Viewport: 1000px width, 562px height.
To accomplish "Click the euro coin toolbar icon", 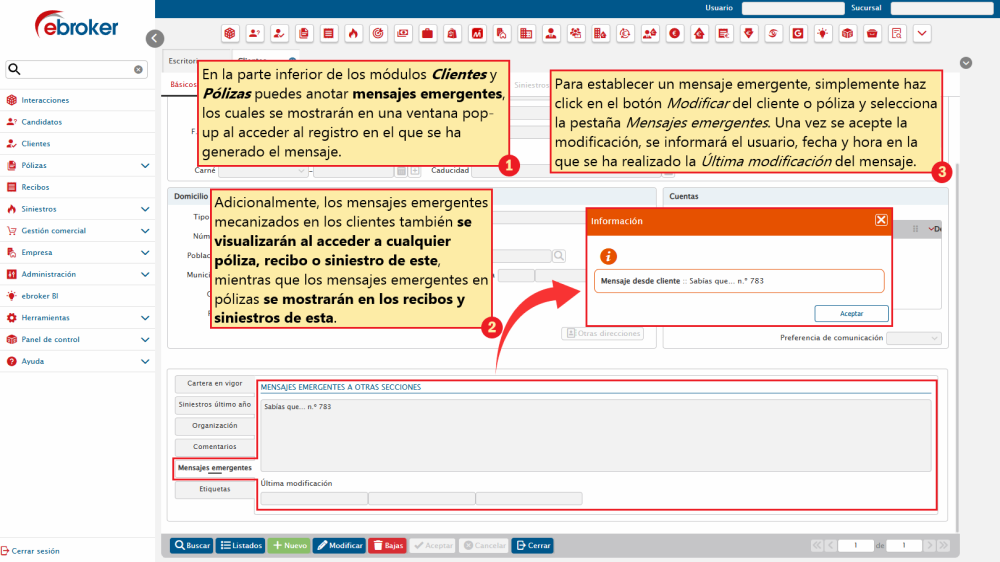I will (x=675, y=33).
